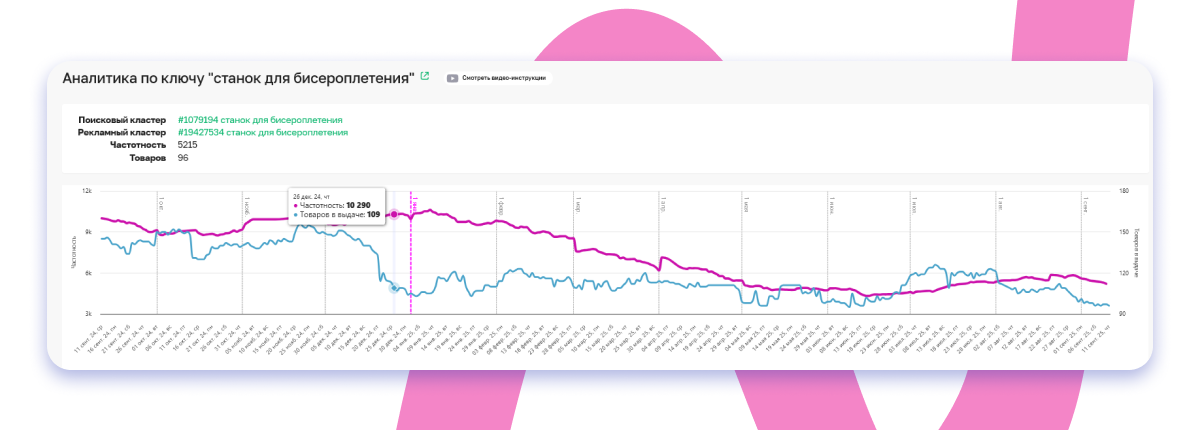Screen dimensions: 1200x430
Task: Click the 1 сент. month marker line
Action: (1080, 260)
